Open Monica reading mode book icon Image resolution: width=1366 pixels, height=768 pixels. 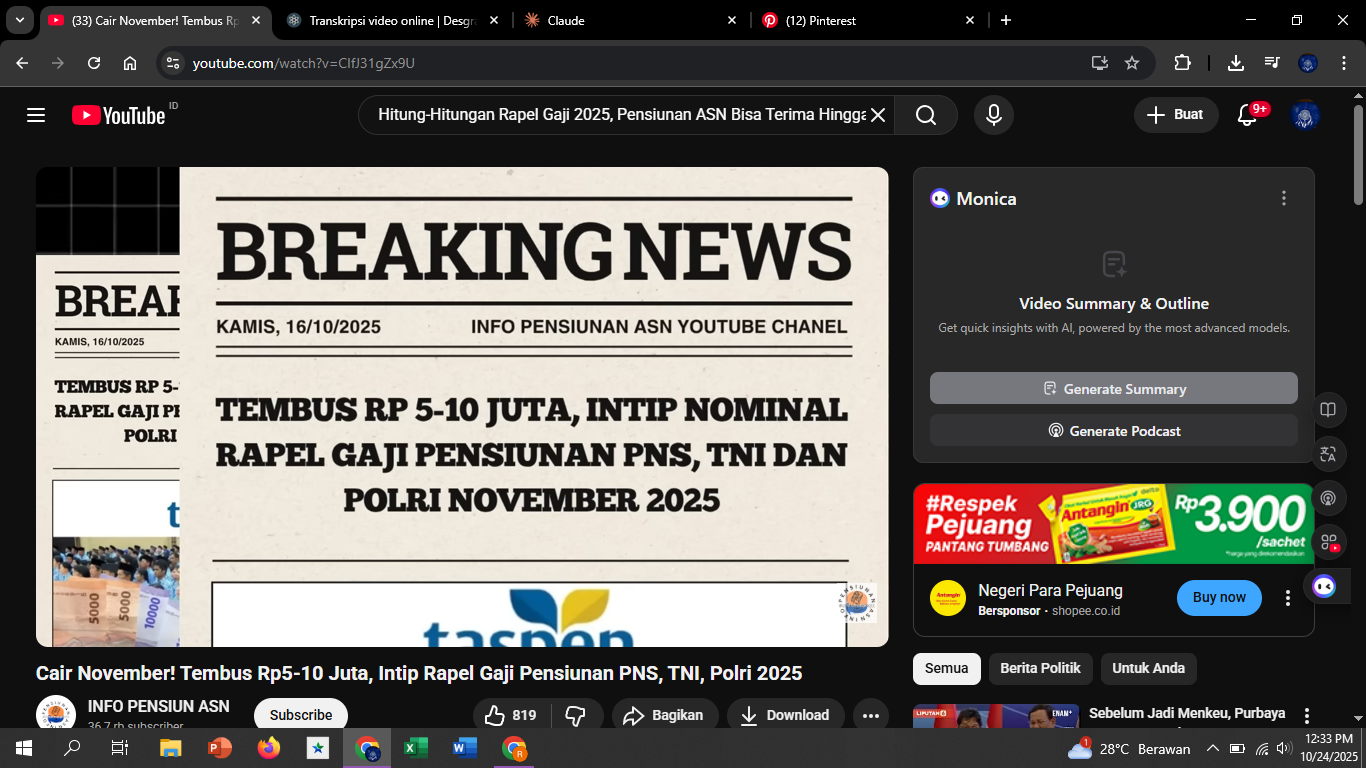coord(1328,410)
